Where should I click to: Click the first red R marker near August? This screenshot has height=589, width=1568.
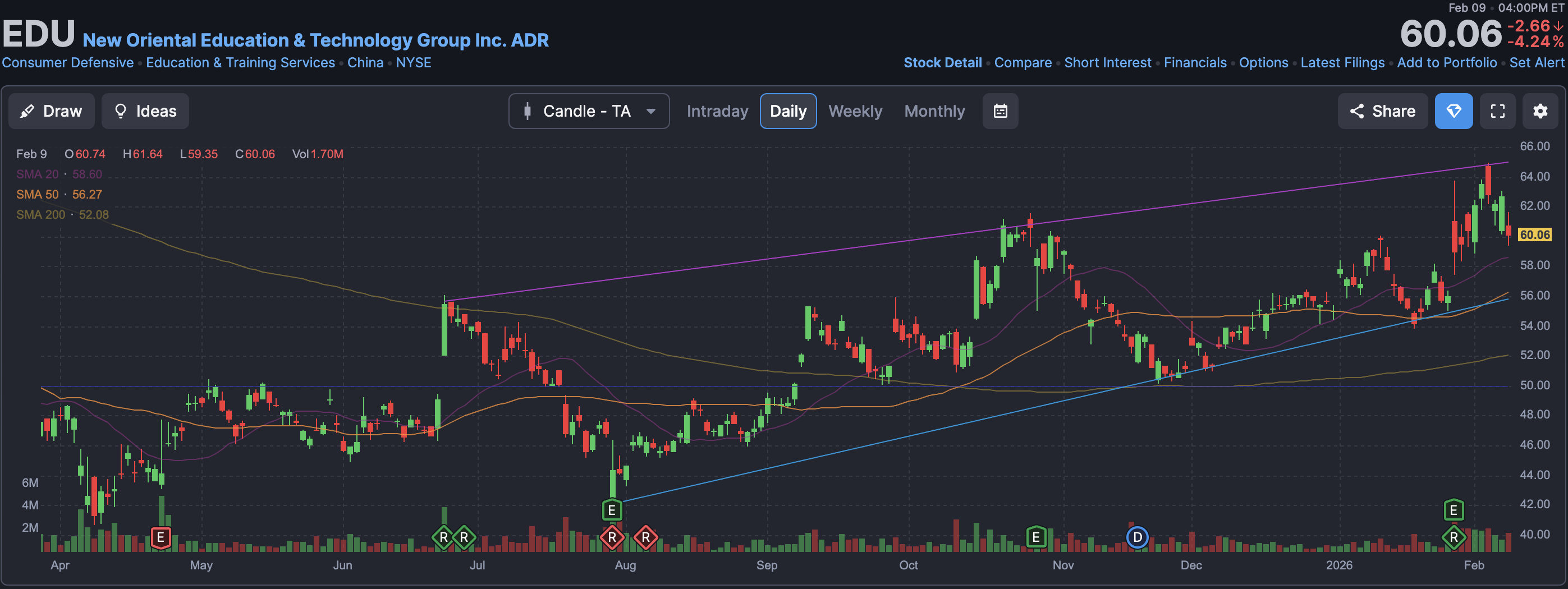(612, 537)
